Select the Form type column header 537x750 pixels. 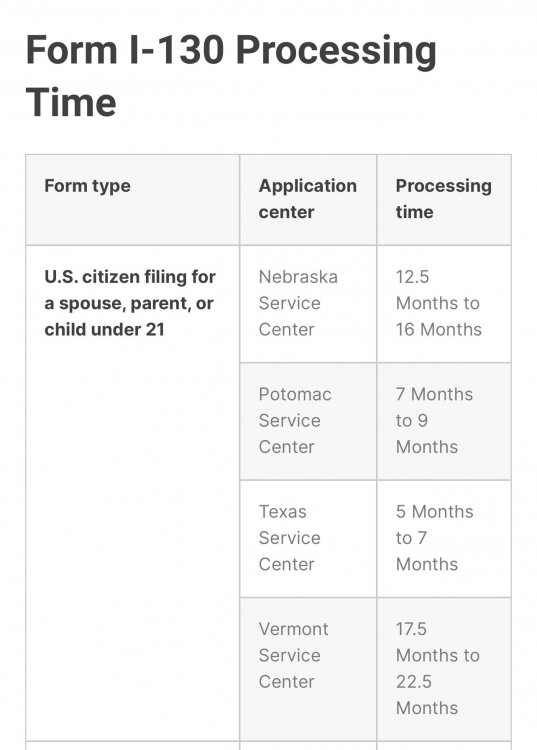(132, 199)
